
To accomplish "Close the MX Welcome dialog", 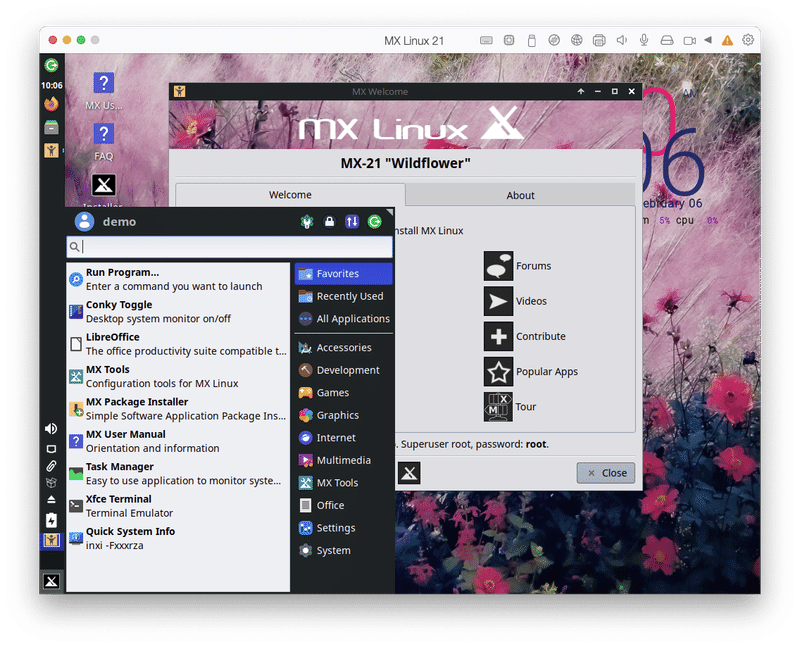I will 606,473.
